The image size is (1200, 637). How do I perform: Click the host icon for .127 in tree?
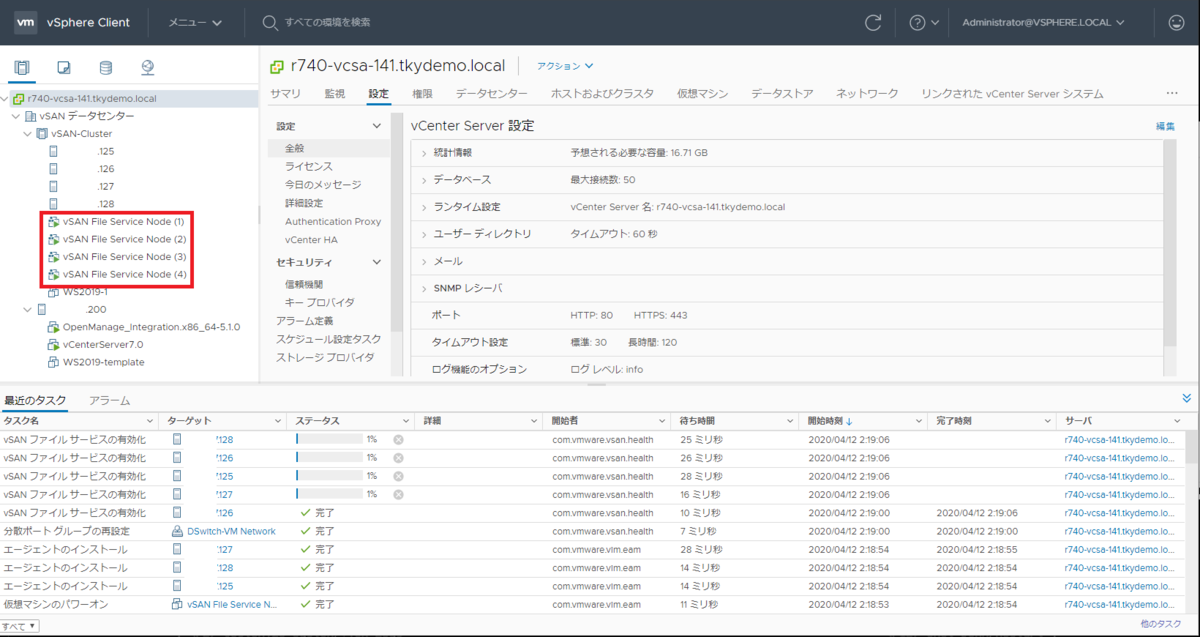pos(54,187)
